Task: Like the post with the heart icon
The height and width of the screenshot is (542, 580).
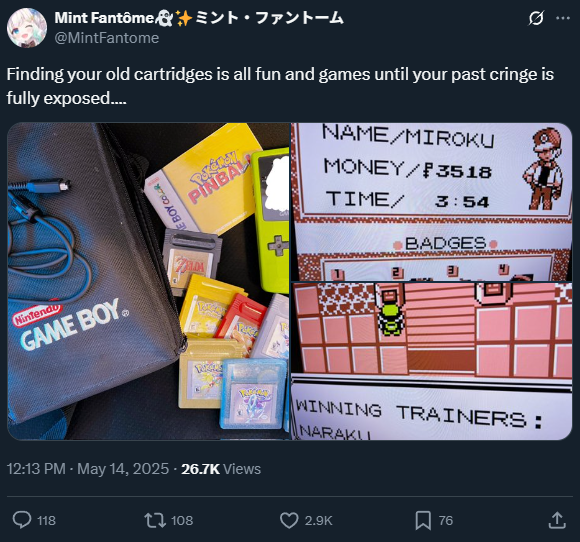Action: 289,520
